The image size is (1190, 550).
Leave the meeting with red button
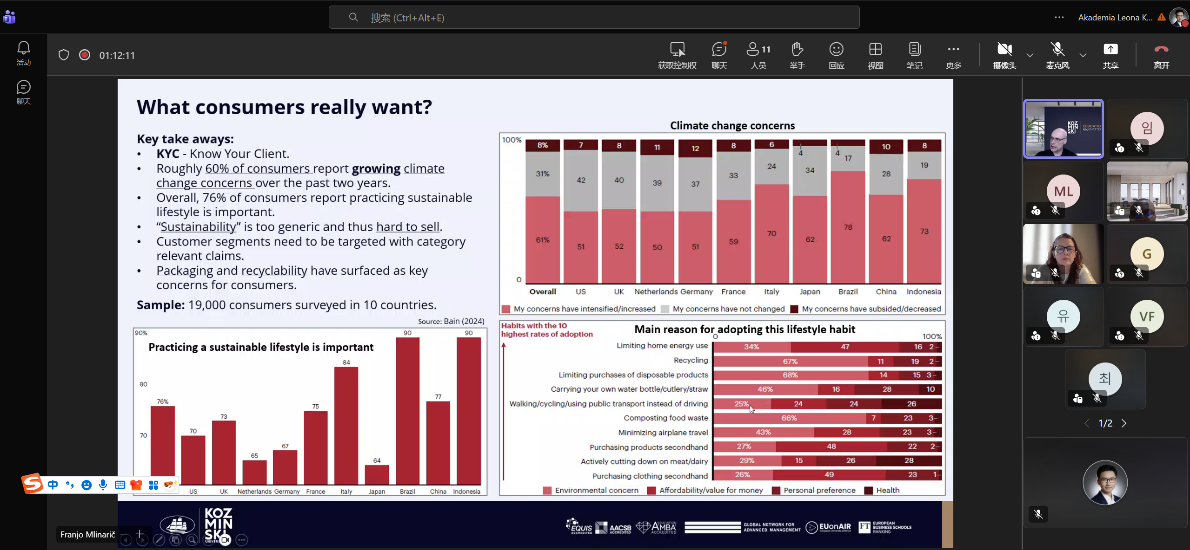(x=1161, y=55)
